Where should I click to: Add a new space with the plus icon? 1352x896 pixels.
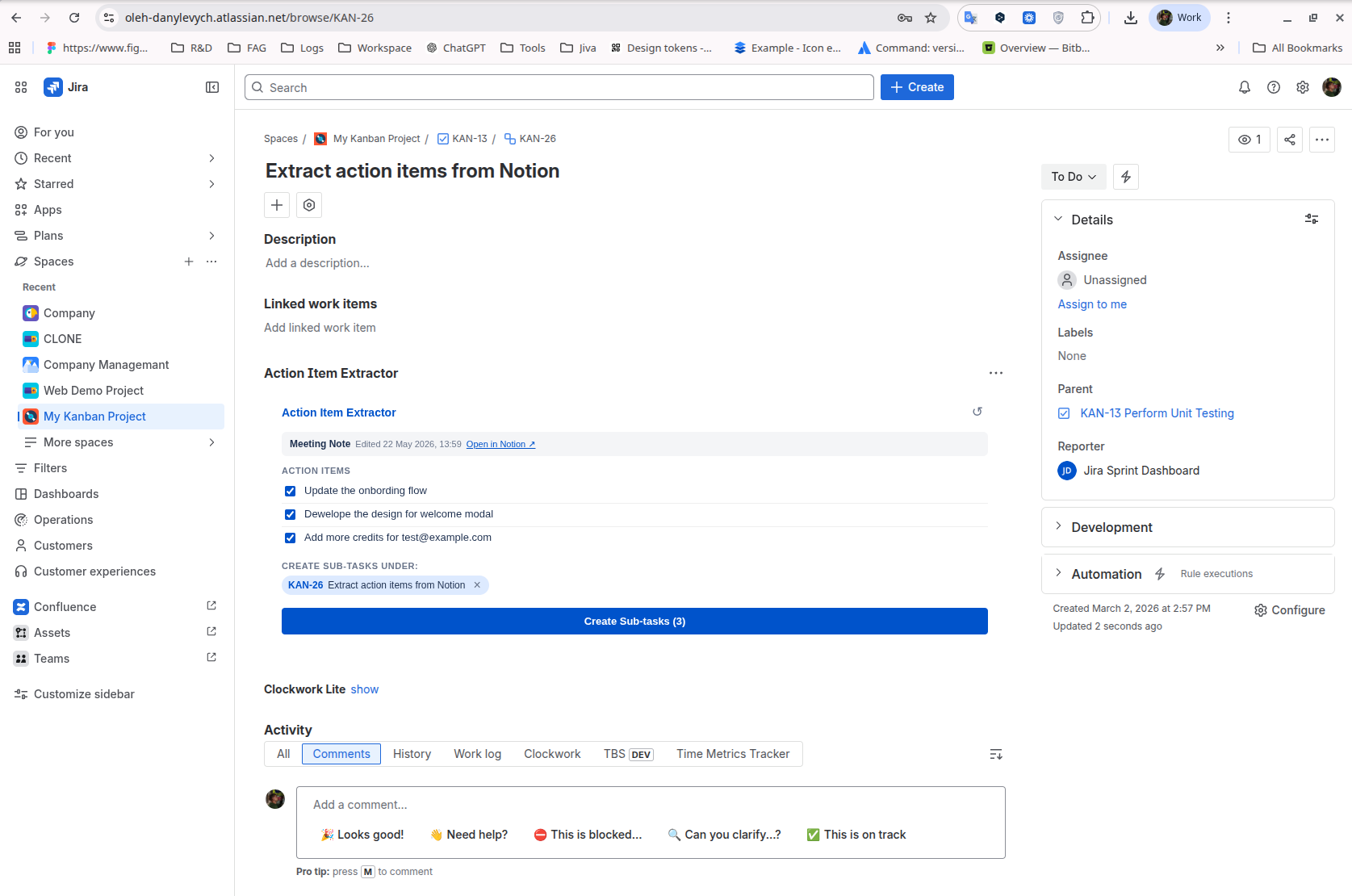(189, 262)
